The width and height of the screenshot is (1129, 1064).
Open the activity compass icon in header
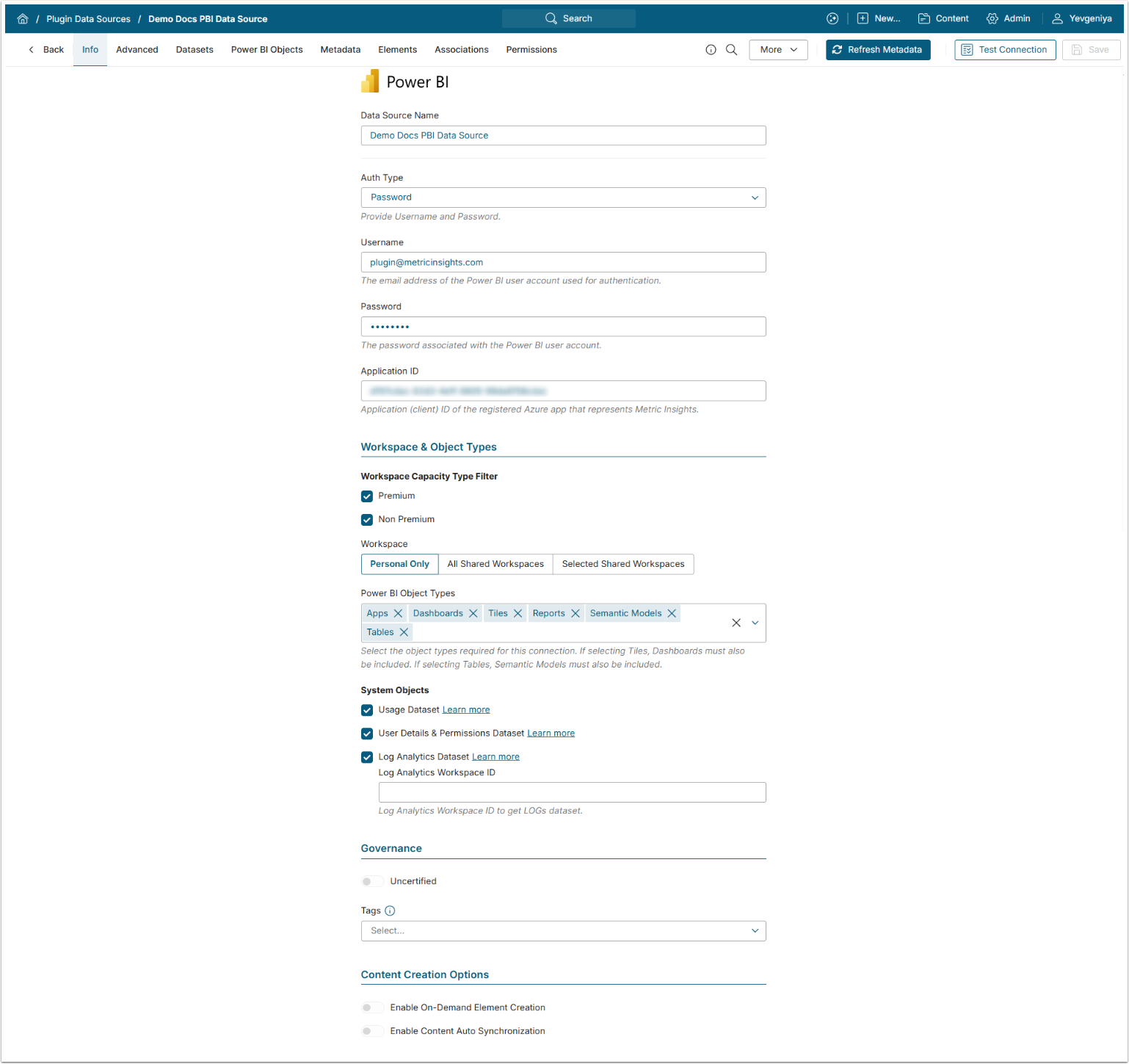[832, 19]
